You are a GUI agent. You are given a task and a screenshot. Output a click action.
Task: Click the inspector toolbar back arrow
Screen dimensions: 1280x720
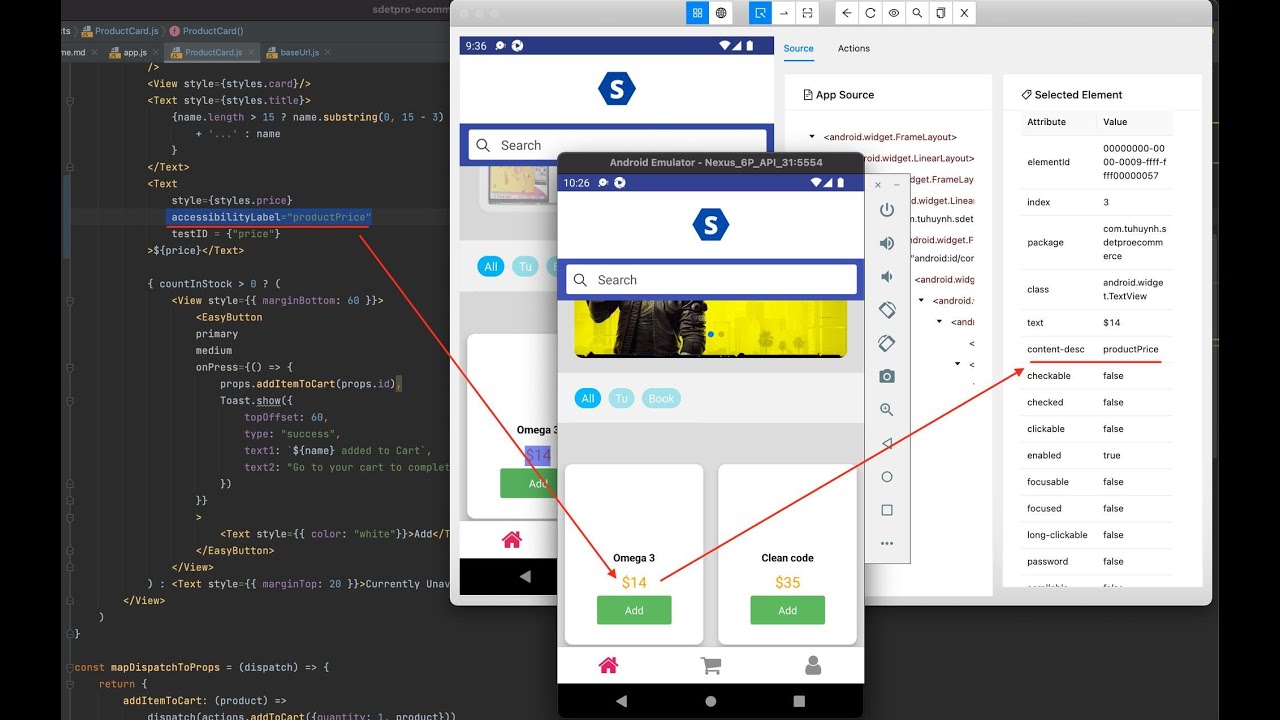click(x=847, y=13)
